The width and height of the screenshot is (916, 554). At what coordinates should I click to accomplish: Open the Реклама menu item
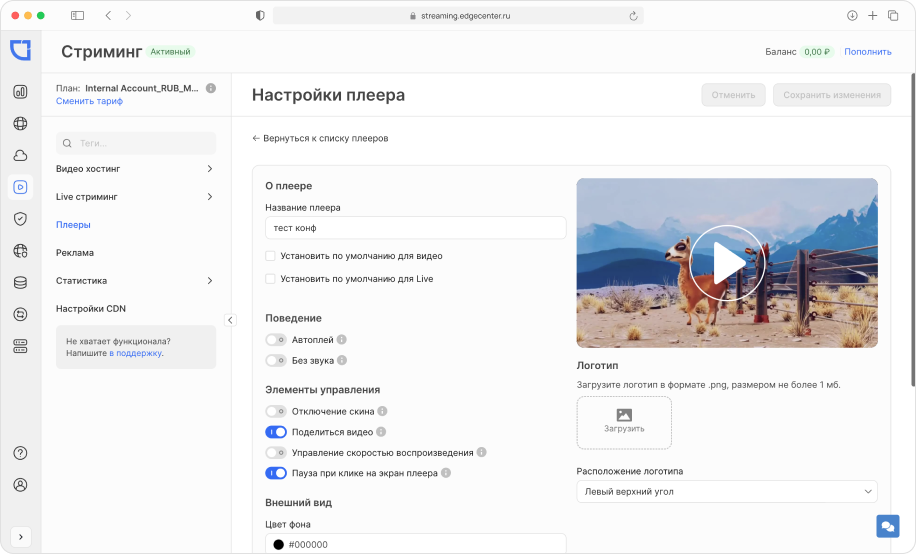[75, 253]
